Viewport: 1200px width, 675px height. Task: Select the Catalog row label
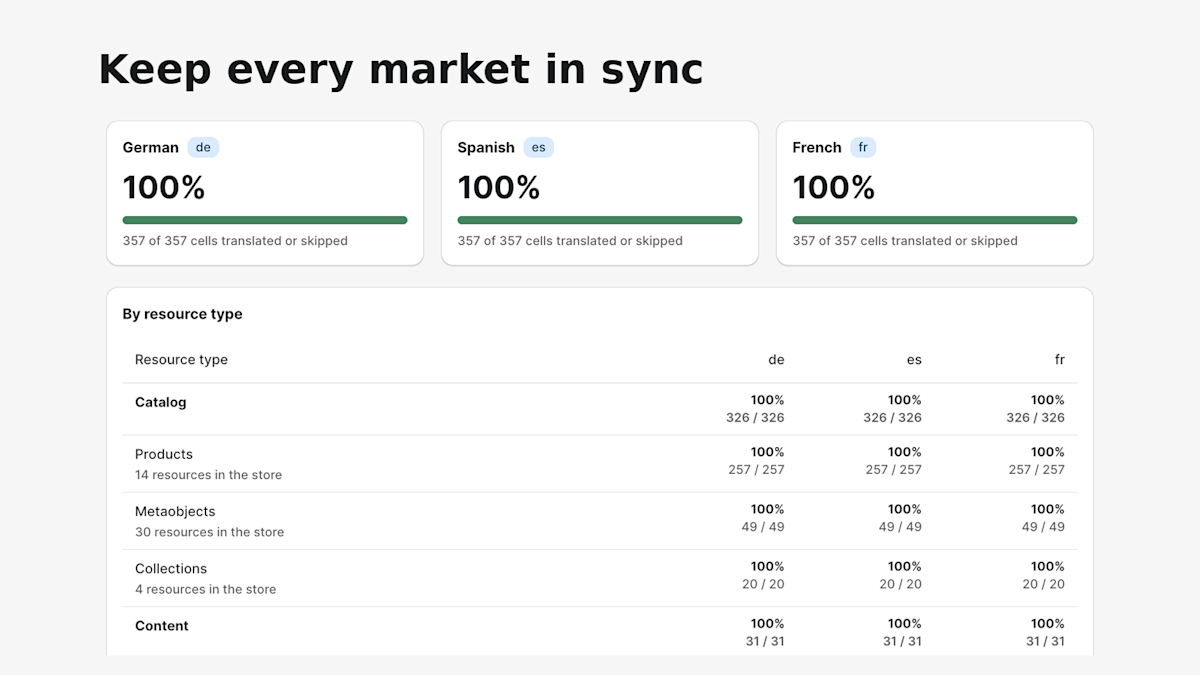161,402
